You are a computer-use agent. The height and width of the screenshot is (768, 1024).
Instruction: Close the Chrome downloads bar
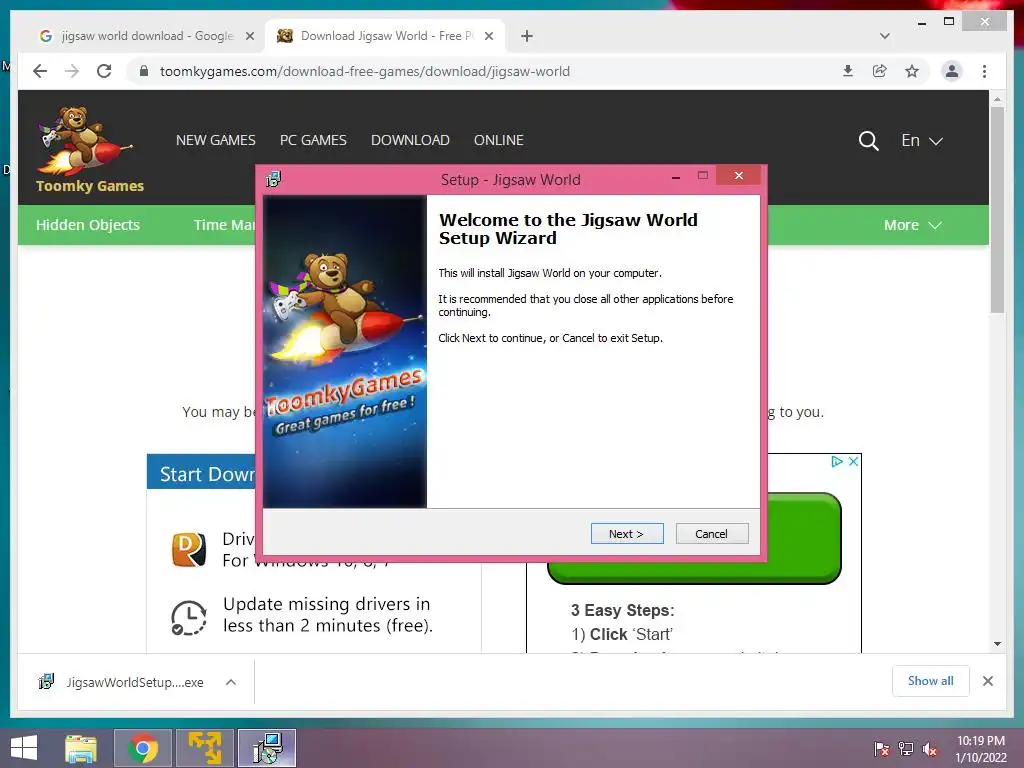987,681
